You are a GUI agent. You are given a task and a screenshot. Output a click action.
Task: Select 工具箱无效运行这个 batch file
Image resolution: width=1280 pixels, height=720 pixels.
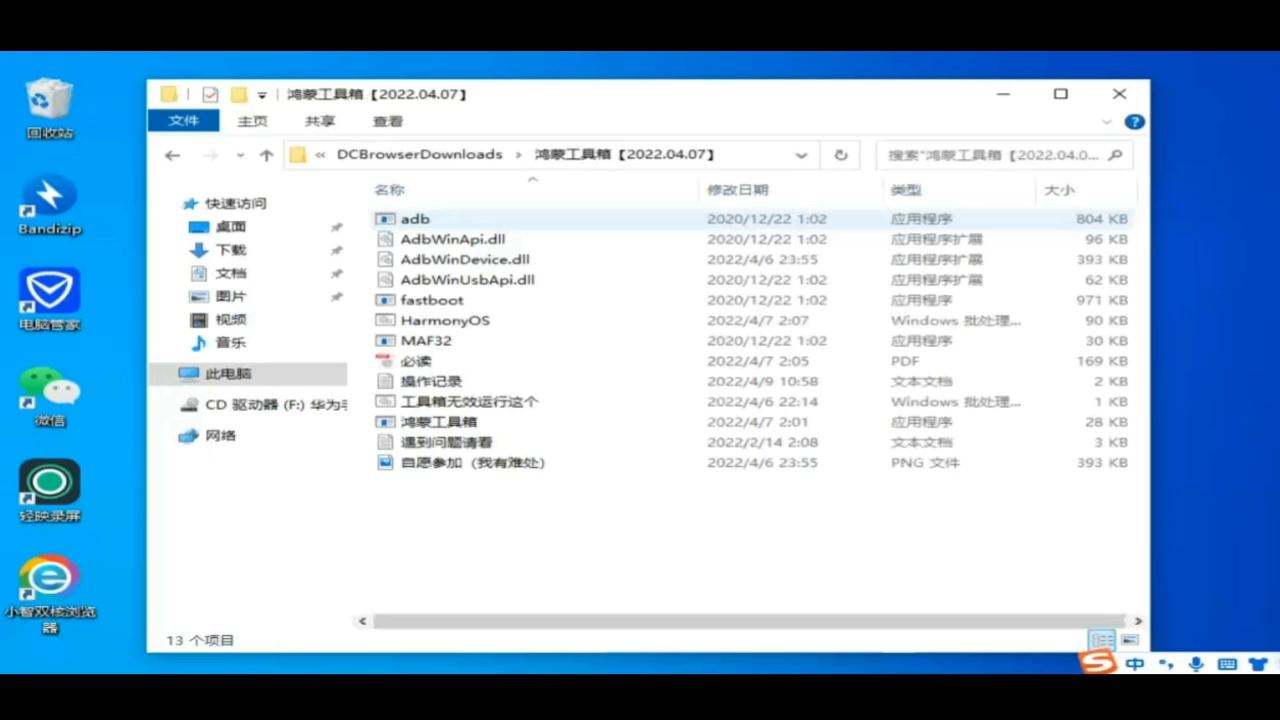pos(469,402)
